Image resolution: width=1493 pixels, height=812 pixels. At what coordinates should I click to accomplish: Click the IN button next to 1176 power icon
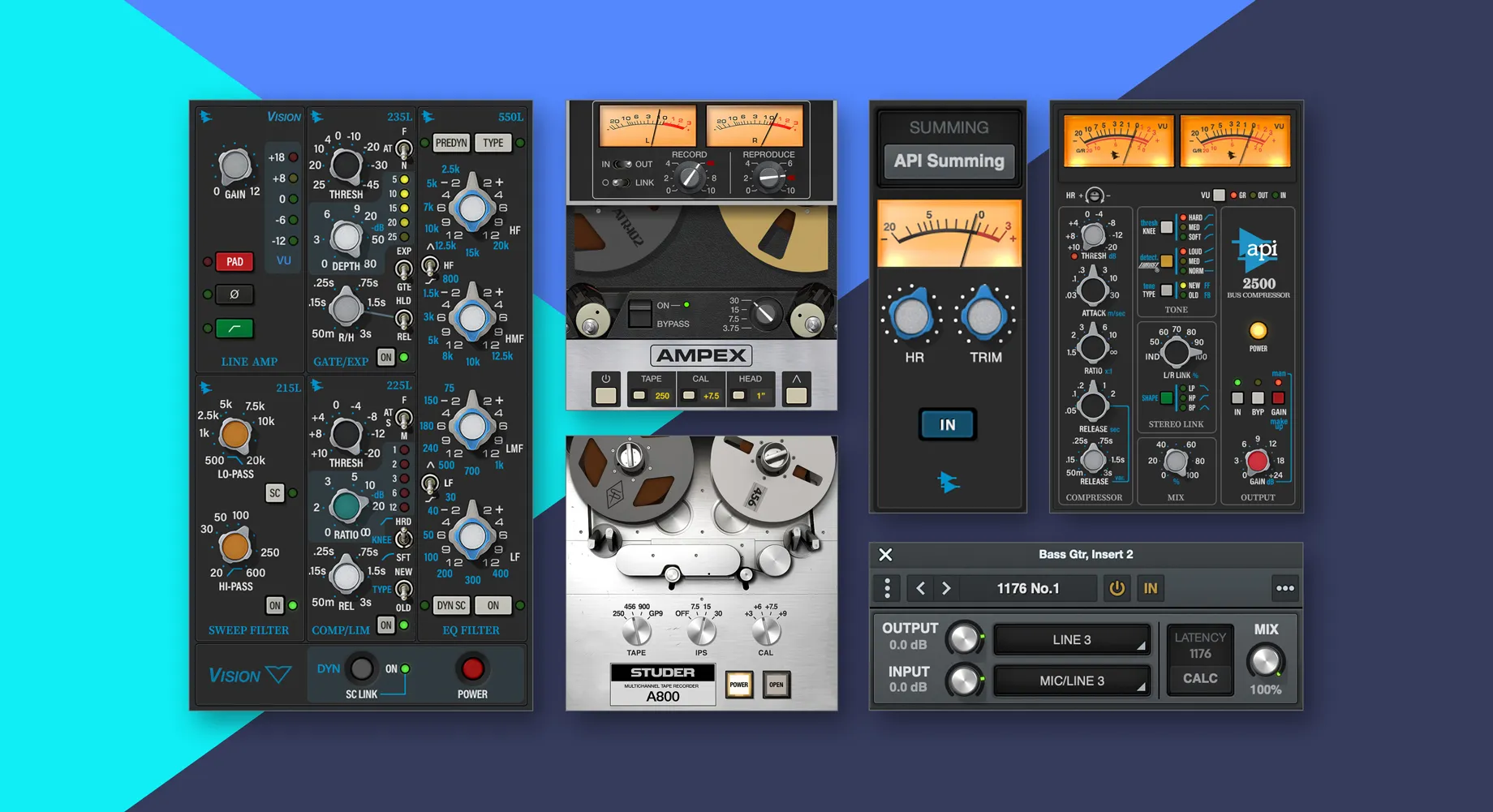[x=1151, y=588]
